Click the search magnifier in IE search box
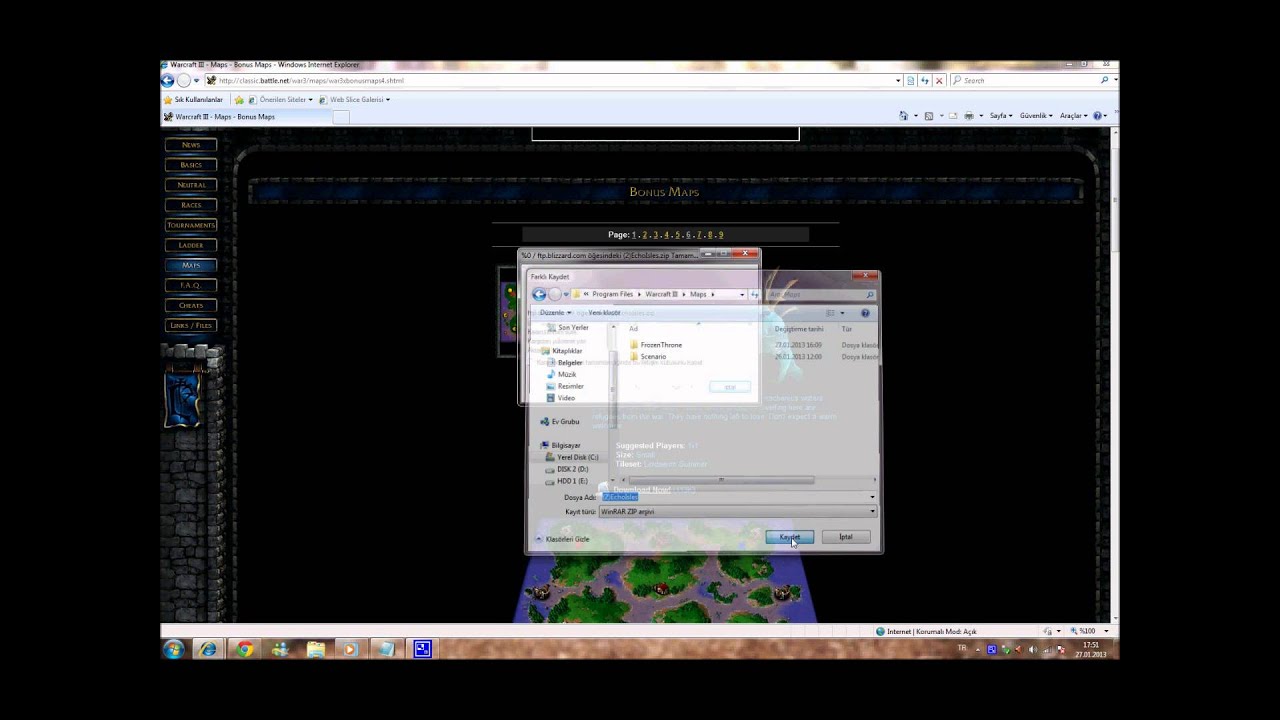Image resolution: width=1280 pixels, height=720 pixels. (1105, 80)
